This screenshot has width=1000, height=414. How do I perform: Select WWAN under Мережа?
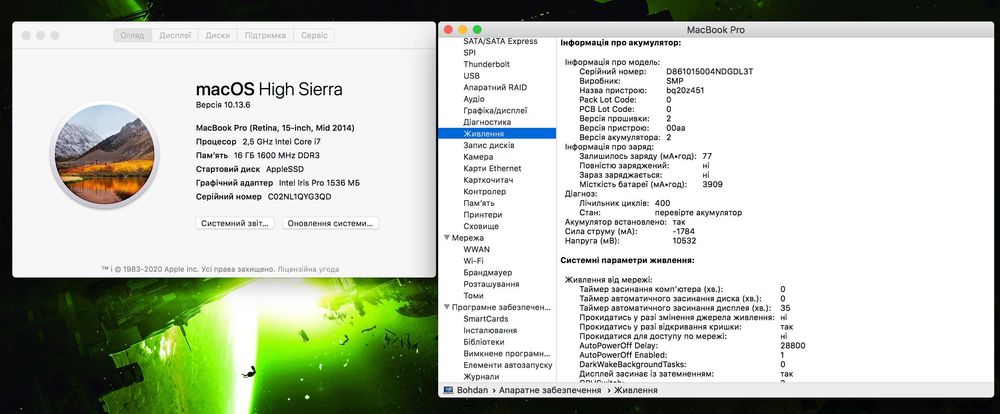pos(476,249)
